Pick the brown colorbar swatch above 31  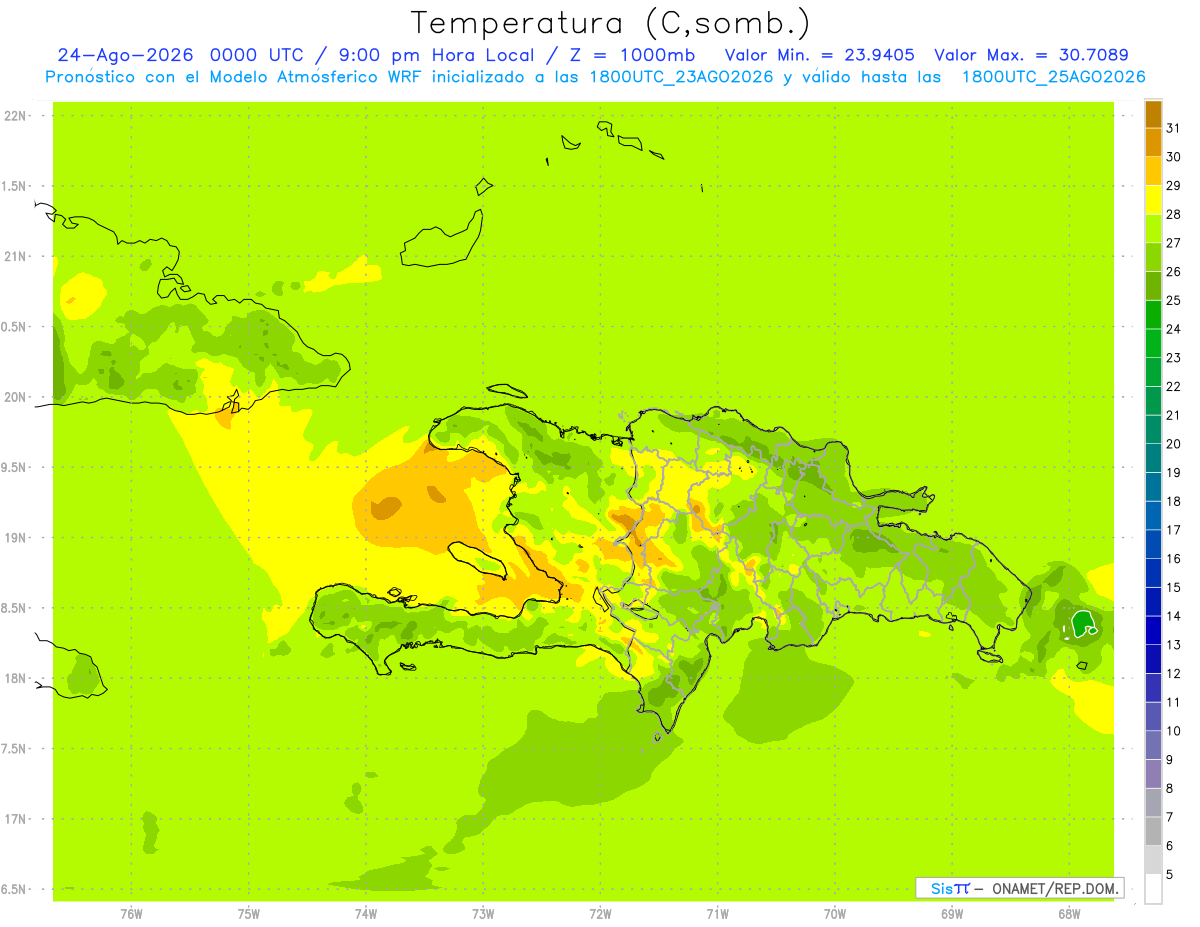coord(1153,114)
